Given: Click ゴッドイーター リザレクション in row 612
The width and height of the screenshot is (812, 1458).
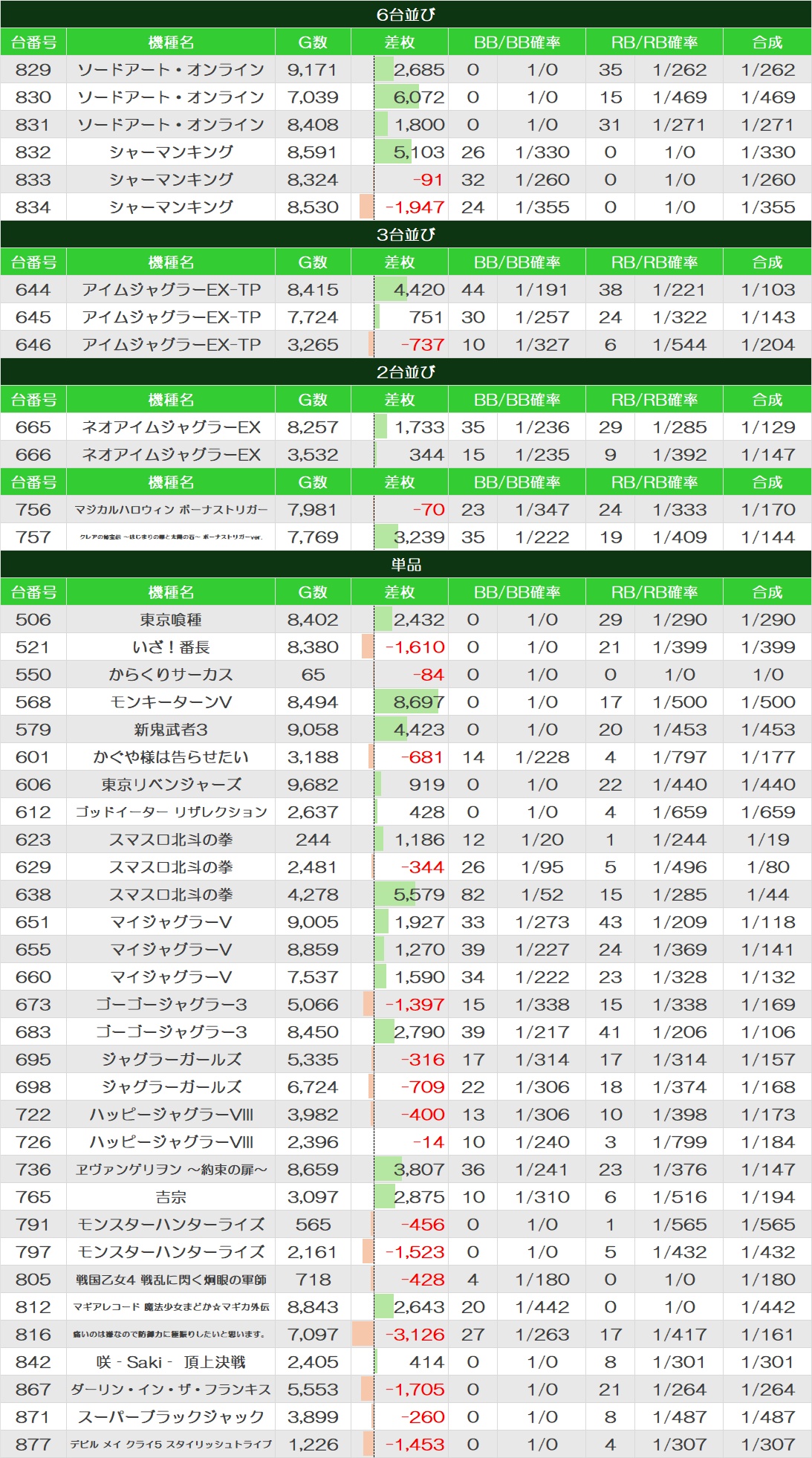Looking at the screenshot, I should (x=171, y=812).
